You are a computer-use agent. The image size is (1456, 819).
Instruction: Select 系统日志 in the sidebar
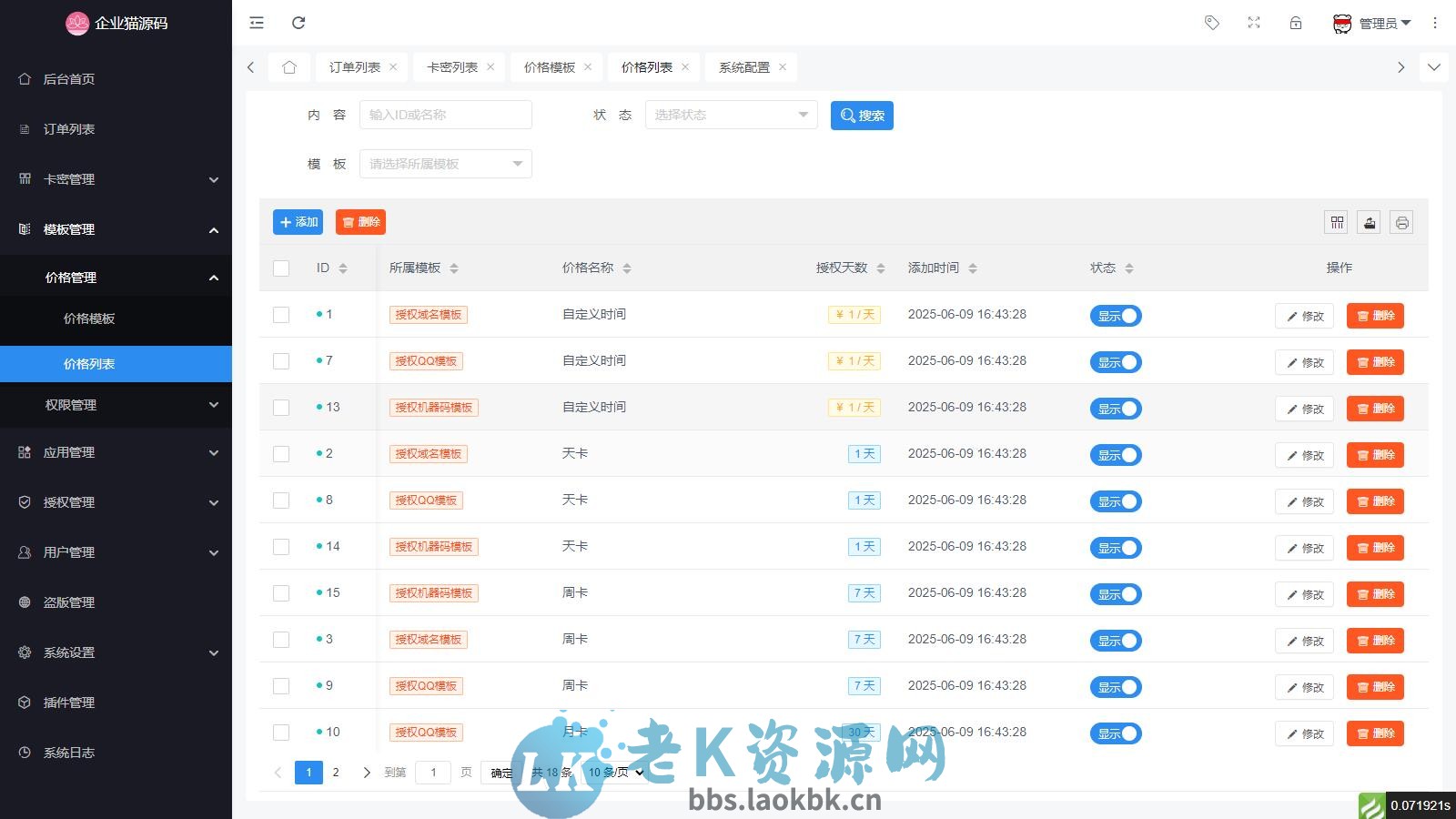(x=68, y=753)
